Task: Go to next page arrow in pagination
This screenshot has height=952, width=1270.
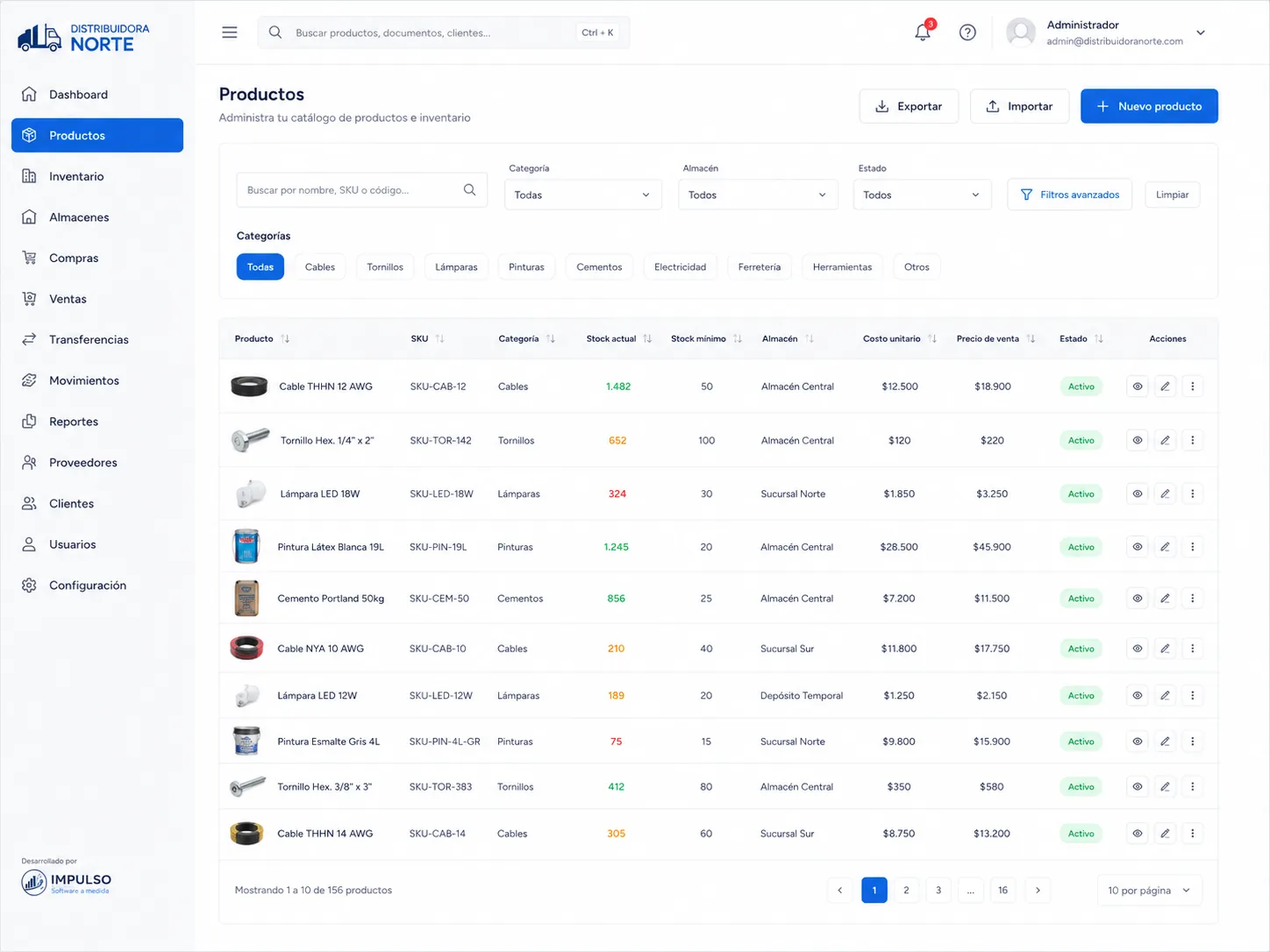Action: click(x=1038, y=891)
